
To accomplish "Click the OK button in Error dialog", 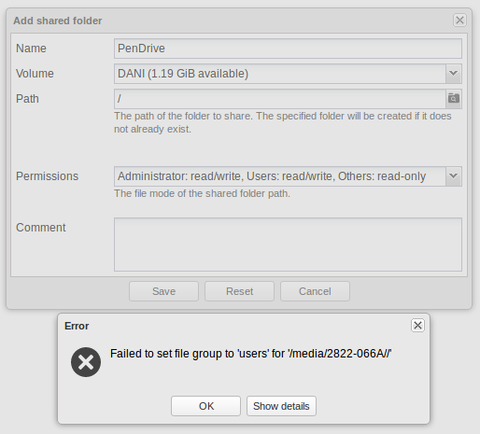I will pos(206,406).
